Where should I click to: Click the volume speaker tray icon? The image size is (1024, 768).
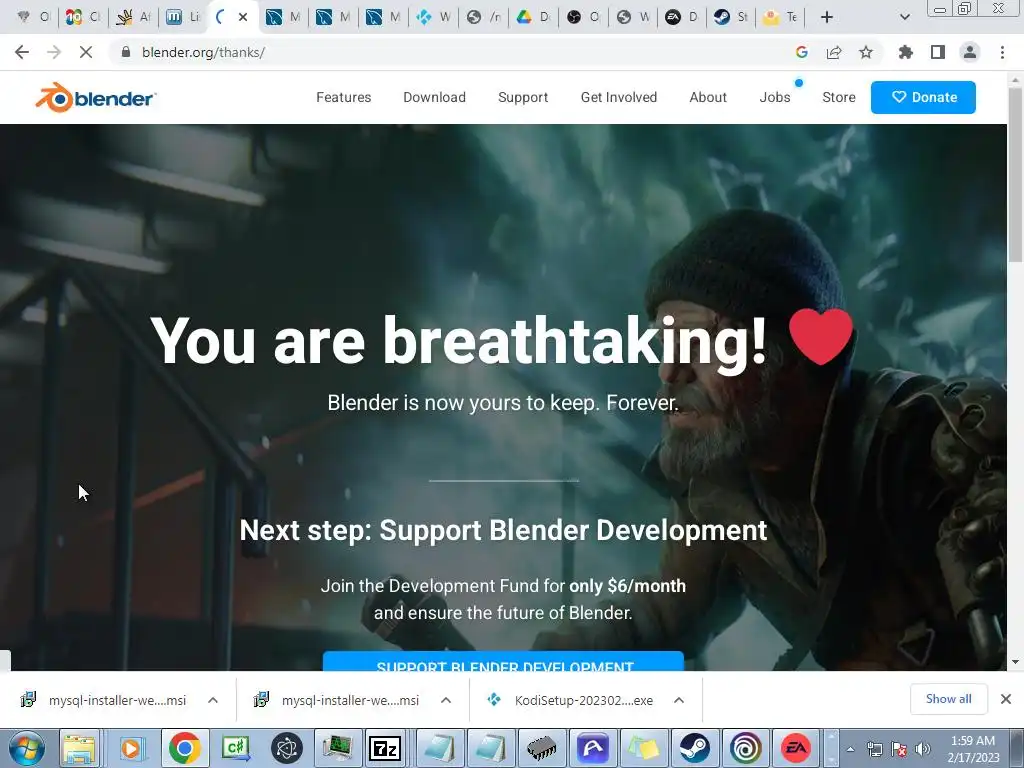point(922,749)
